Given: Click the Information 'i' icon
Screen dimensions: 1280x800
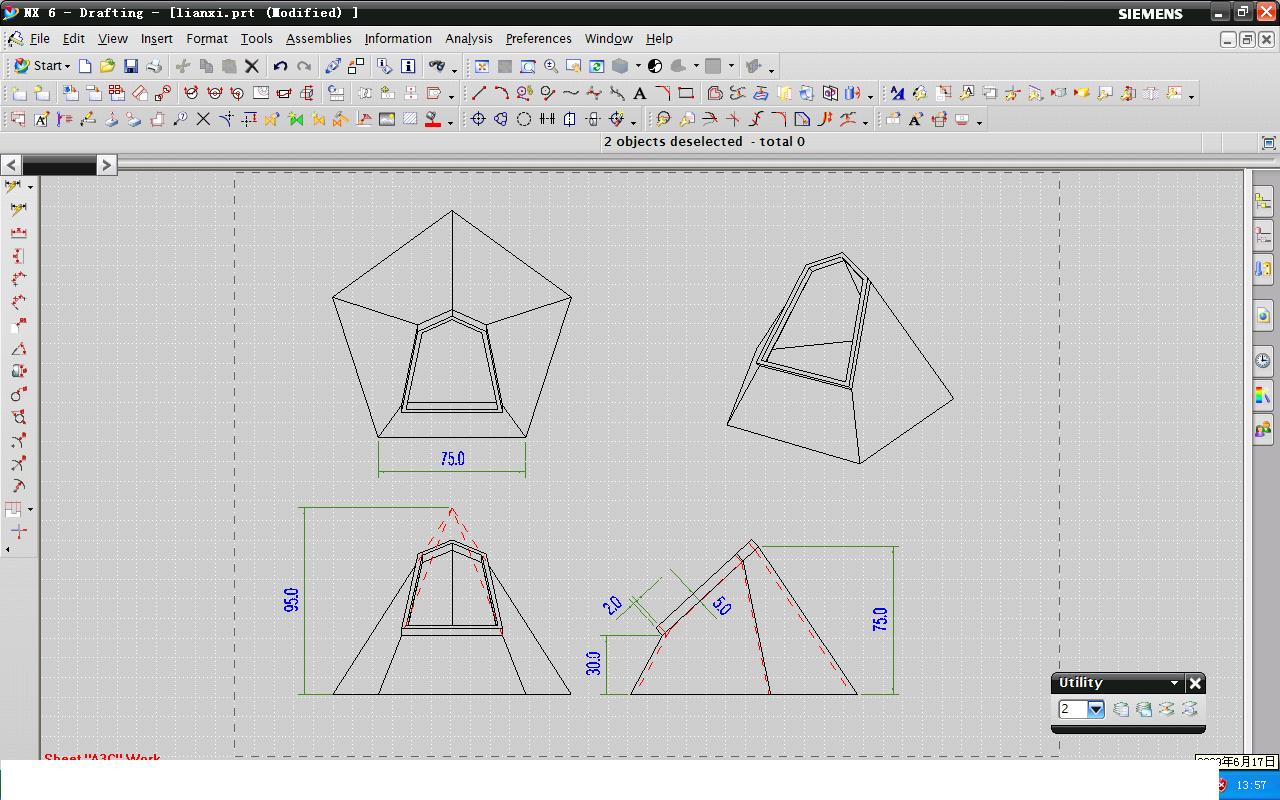Looking at the screenshot, I should [x=408, y=66].
